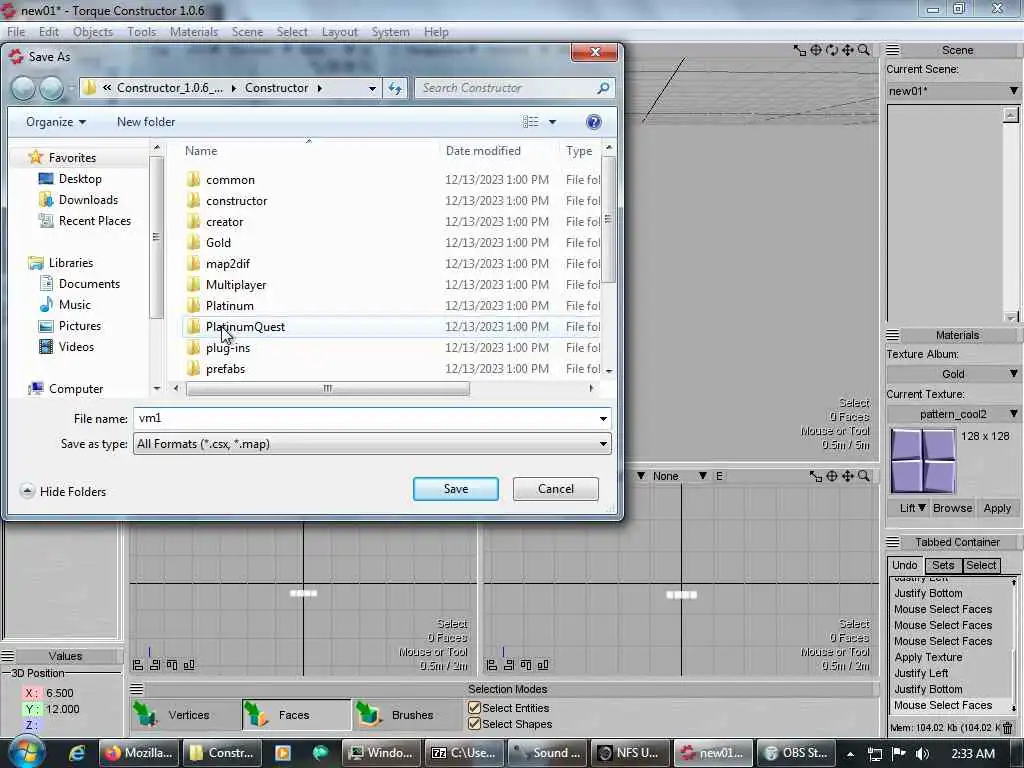The height and width of the screenshot is (768, 1024).
Task: Click the Cancel button
Action: pos(556,489)
